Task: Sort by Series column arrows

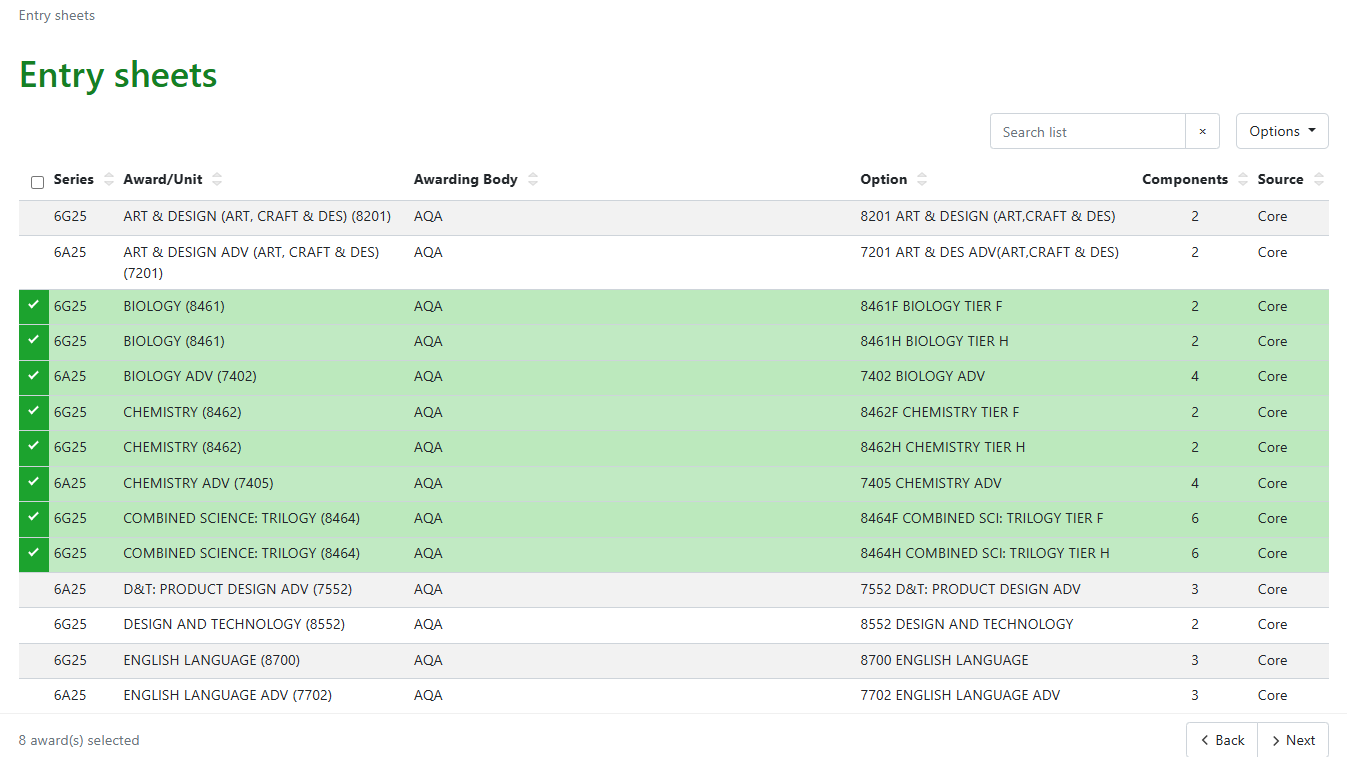Action: [x=109, y=180]
